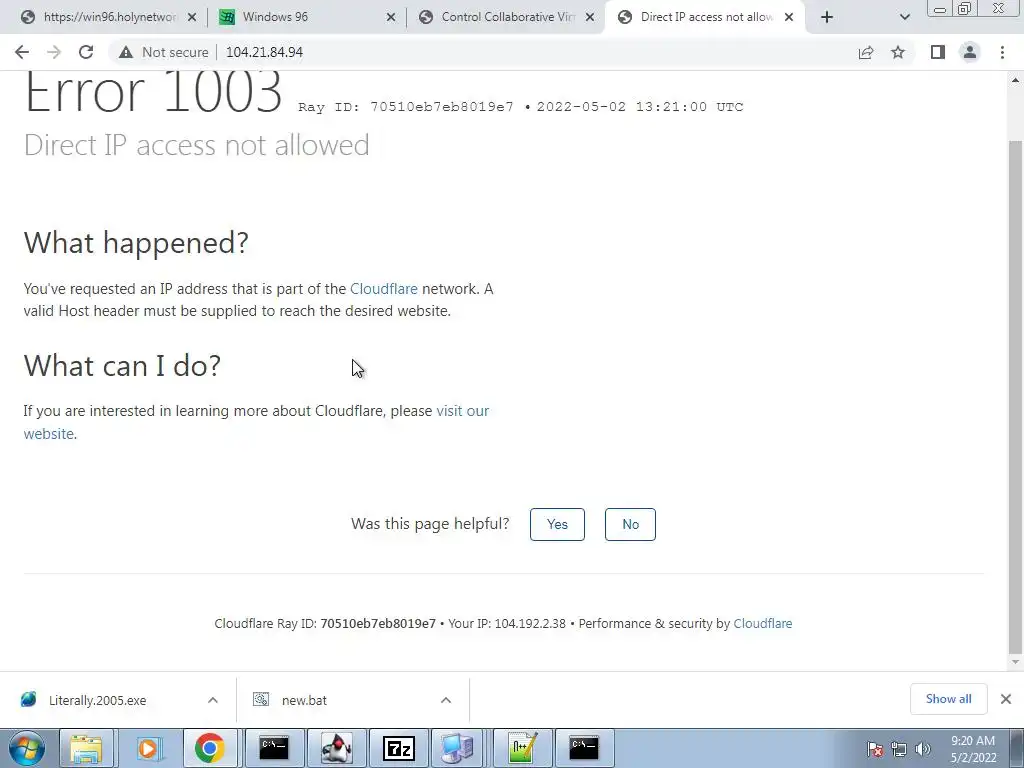Open the footer Cloudflare security link
The height and width of the screenshot is (768, 1024).
click(762, 624)
